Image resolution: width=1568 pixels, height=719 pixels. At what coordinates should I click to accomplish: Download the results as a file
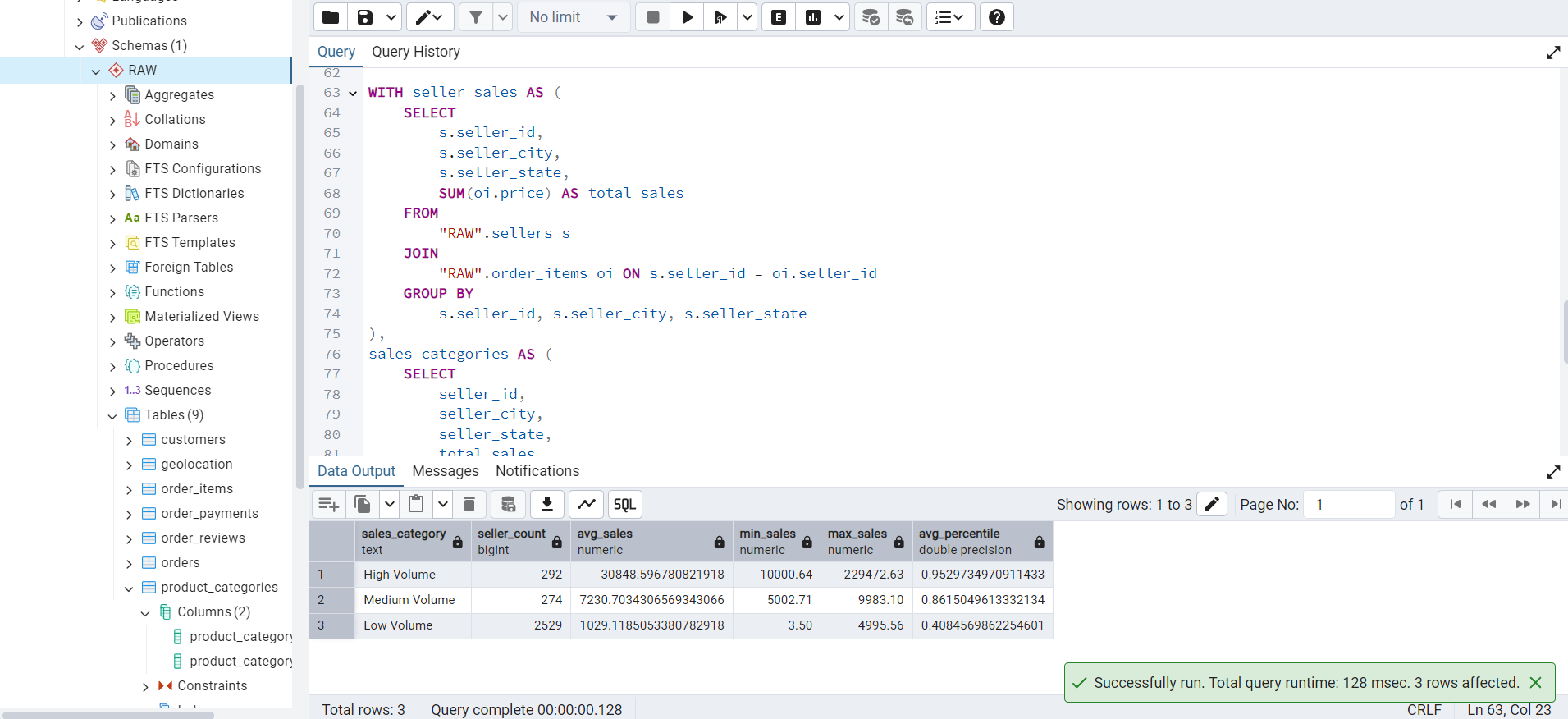[x=546, y=504]
